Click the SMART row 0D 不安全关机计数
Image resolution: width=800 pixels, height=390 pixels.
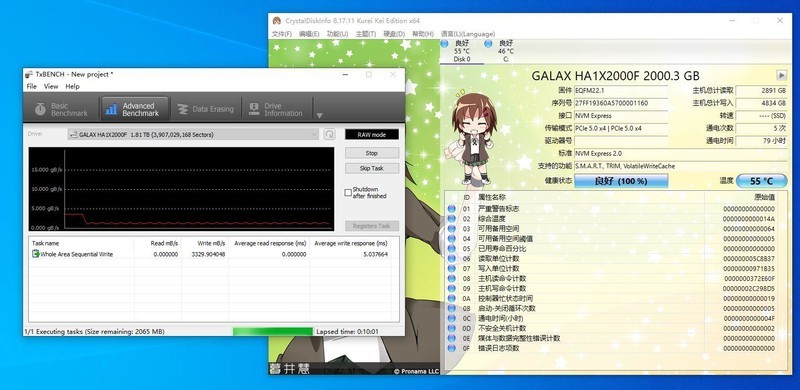(612, 328)
